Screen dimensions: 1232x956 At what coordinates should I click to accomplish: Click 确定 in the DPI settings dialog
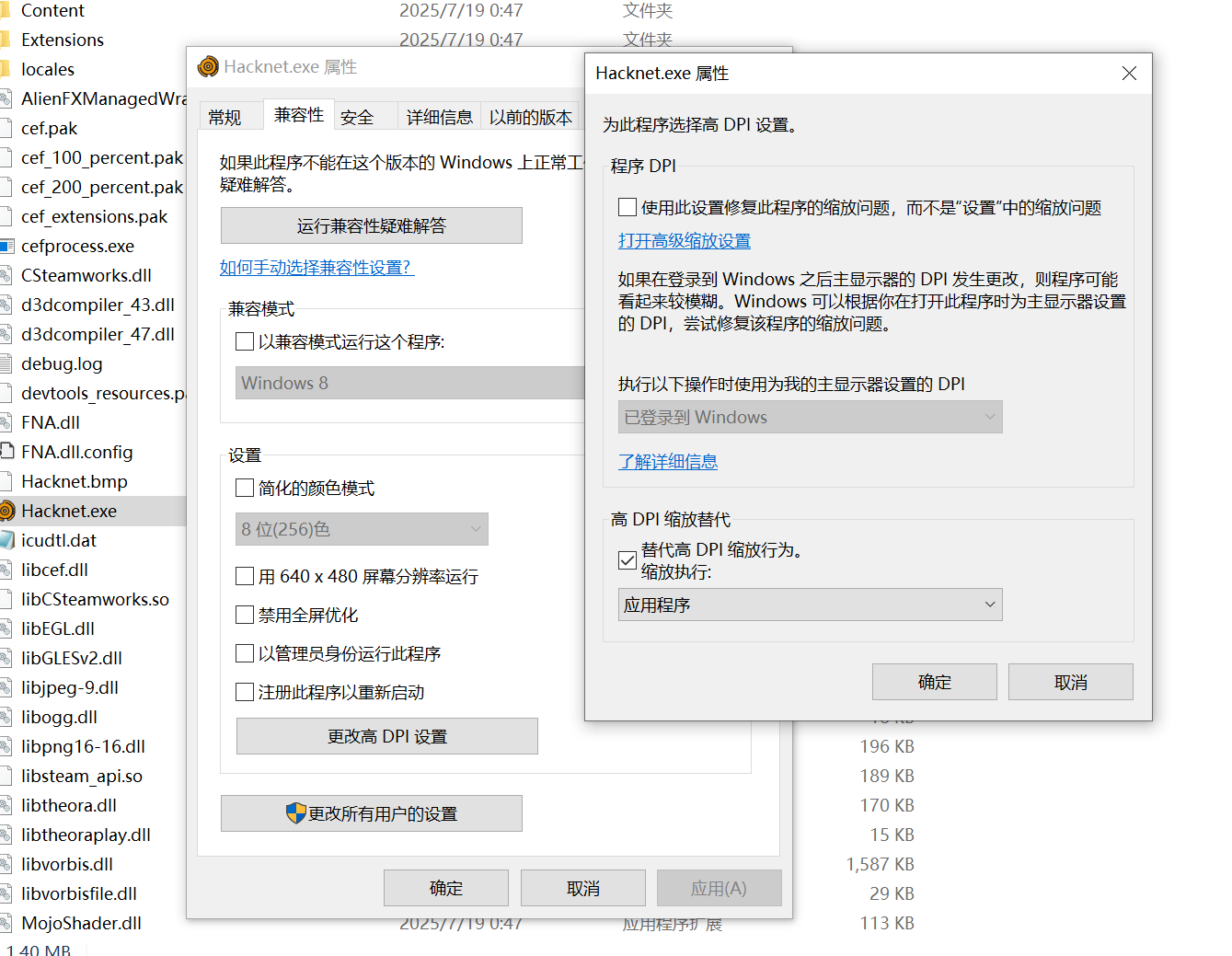point(934,682)
